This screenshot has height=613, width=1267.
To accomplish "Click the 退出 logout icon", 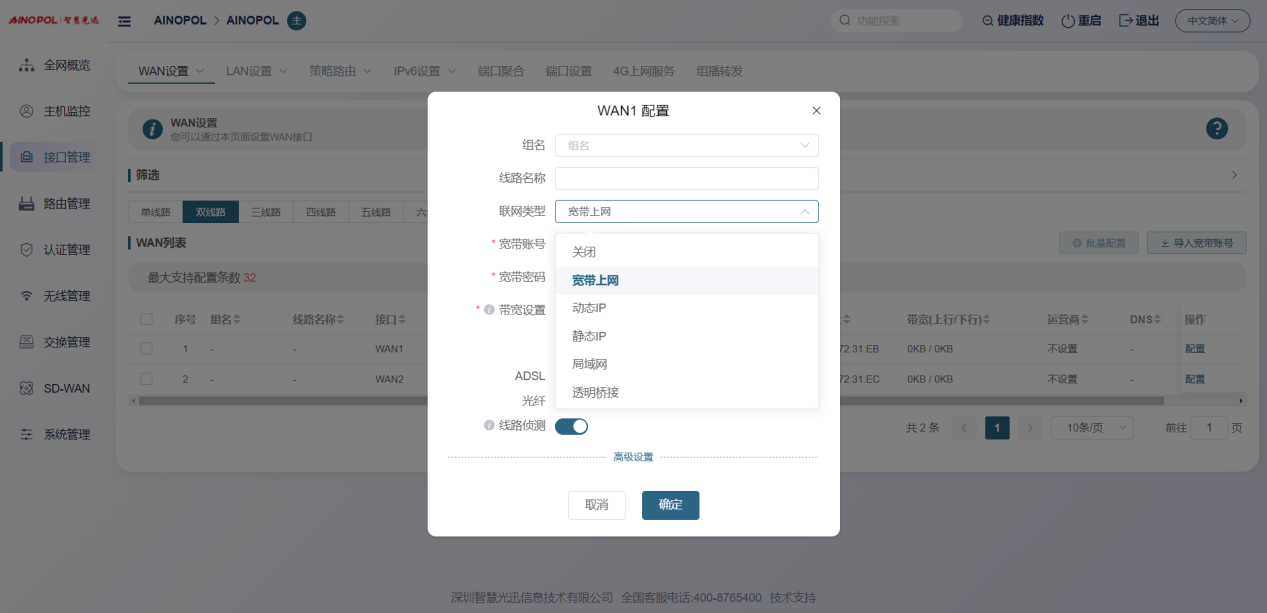I will 1126,21.
